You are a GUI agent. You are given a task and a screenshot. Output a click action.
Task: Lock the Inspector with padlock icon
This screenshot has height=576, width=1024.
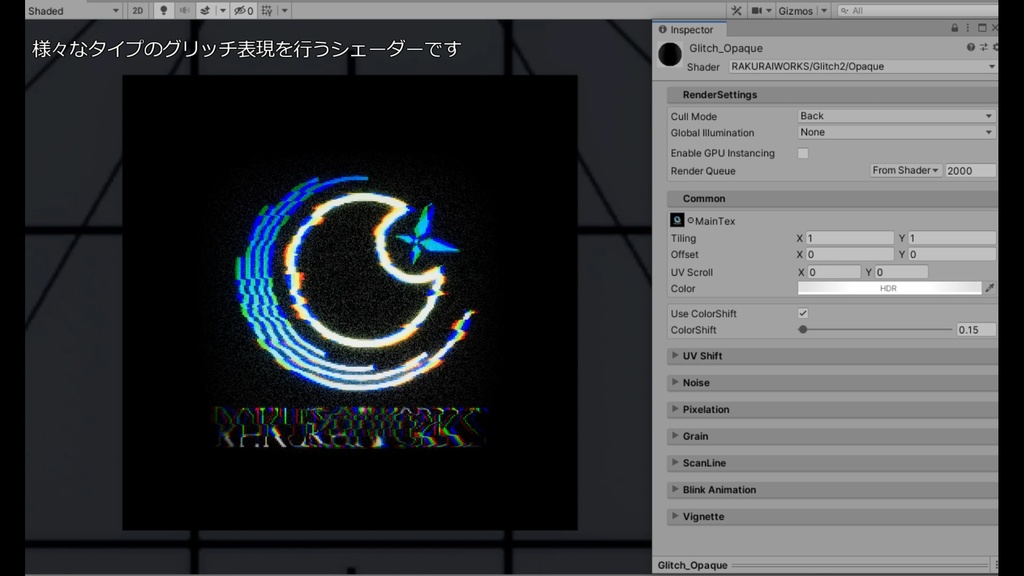point(954,28)
